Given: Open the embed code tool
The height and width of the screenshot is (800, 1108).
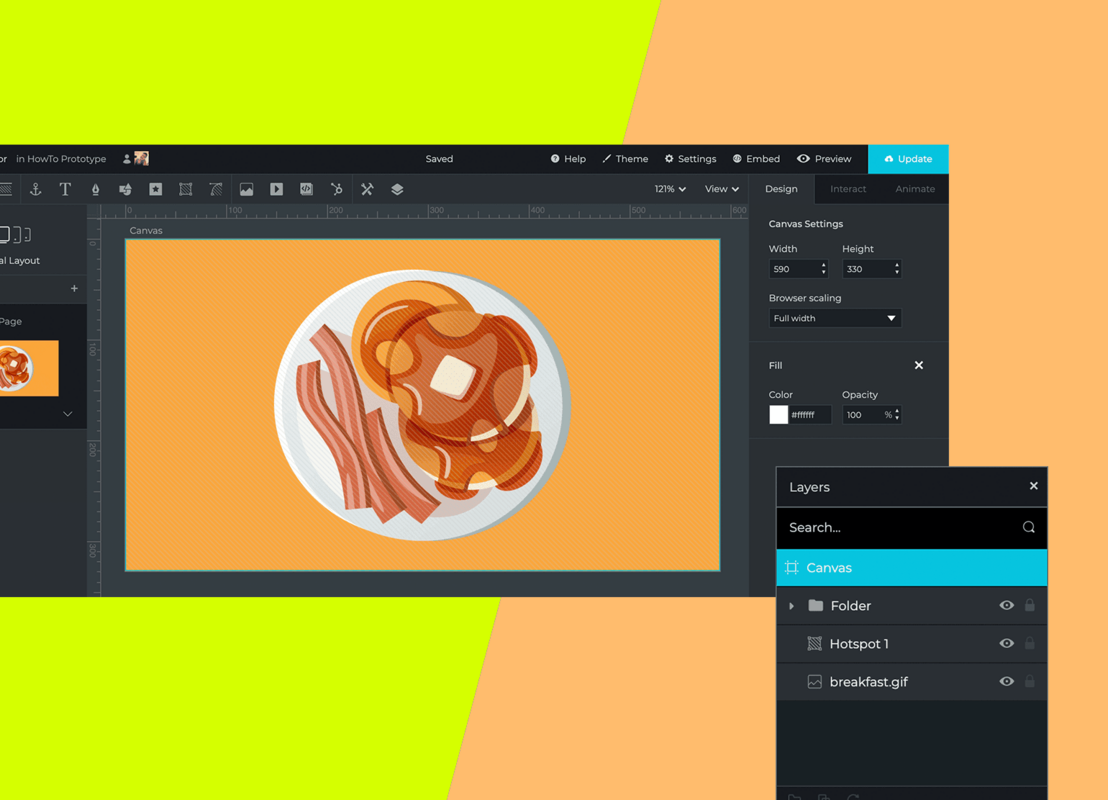Looking at the screenshot, I should click(x=306, y=189).
